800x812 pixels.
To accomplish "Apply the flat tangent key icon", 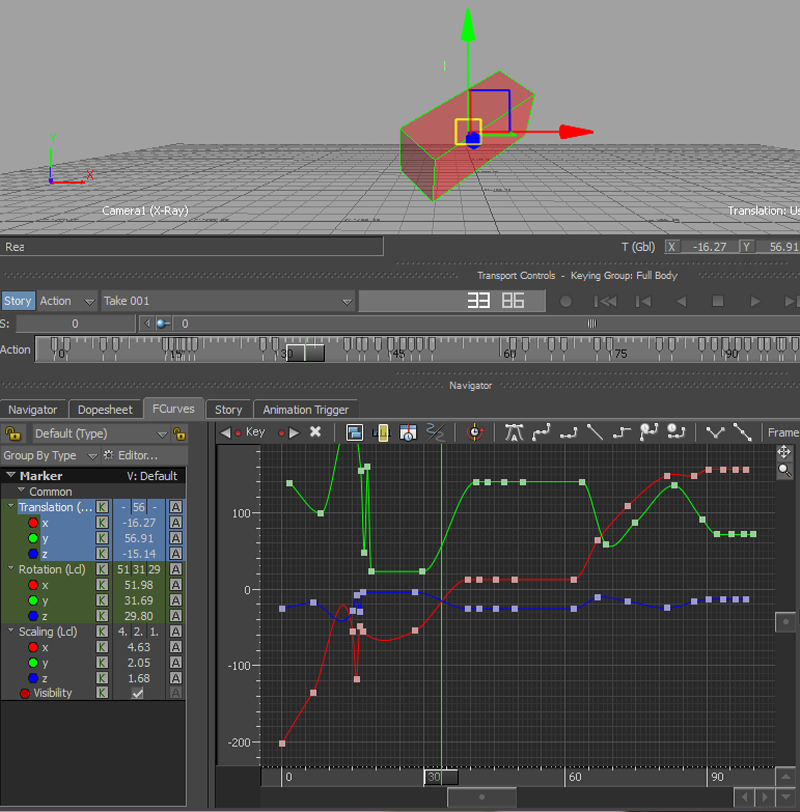I will [x=568, y=432].
